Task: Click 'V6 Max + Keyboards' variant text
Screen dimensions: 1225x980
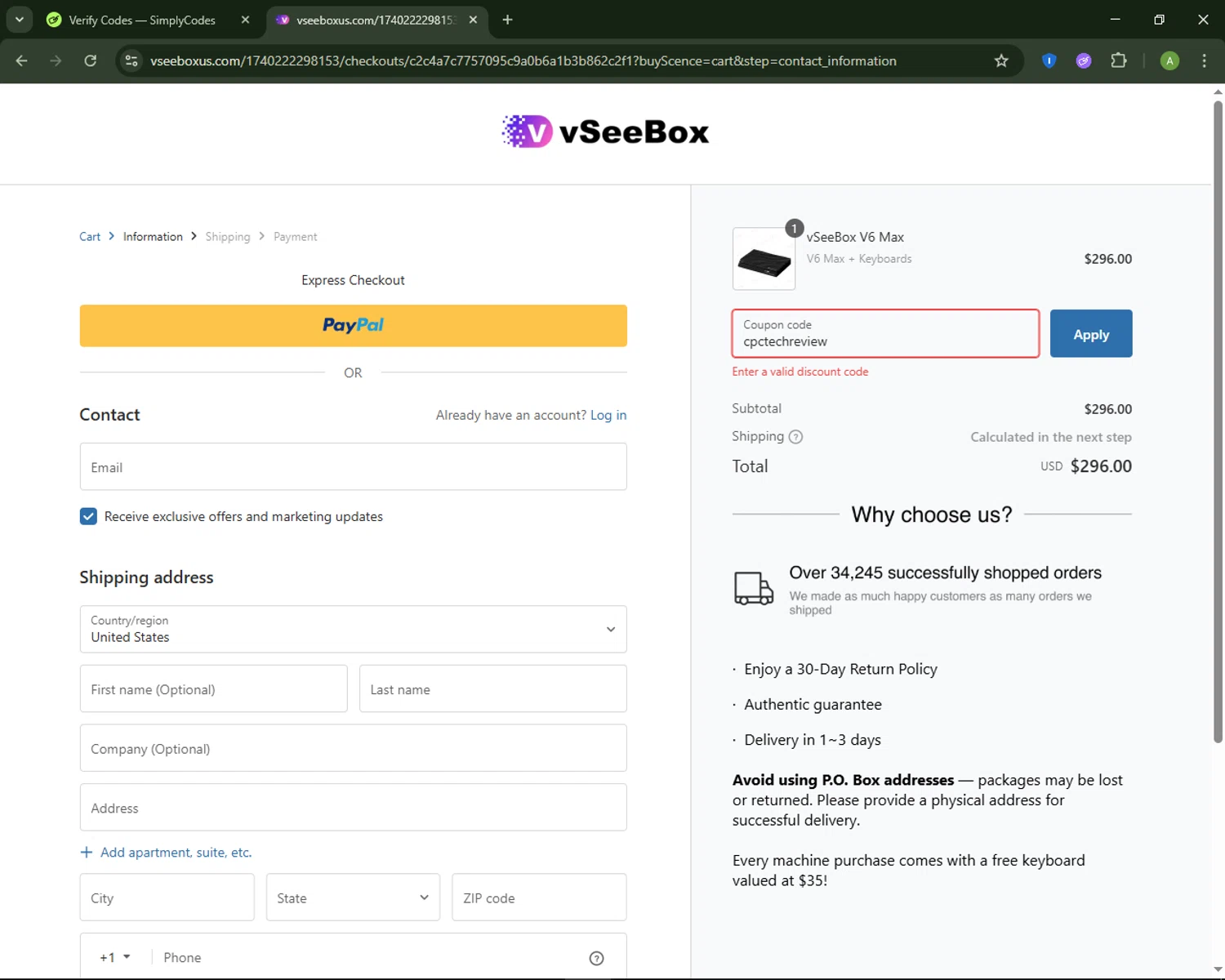Action: (x=859, y=259)
